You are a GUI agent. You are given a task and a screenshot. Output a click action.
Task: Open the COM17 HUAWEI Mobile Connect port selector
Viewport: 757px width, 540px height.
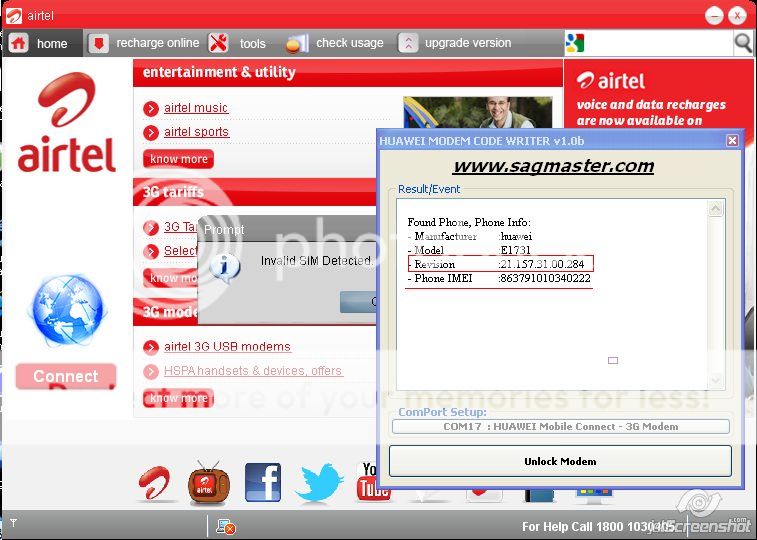tap(561, 427)
